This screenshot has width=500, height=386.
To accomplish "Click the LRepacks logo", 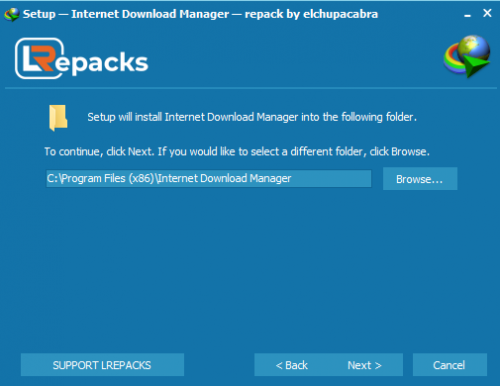I will coord(82,59).
